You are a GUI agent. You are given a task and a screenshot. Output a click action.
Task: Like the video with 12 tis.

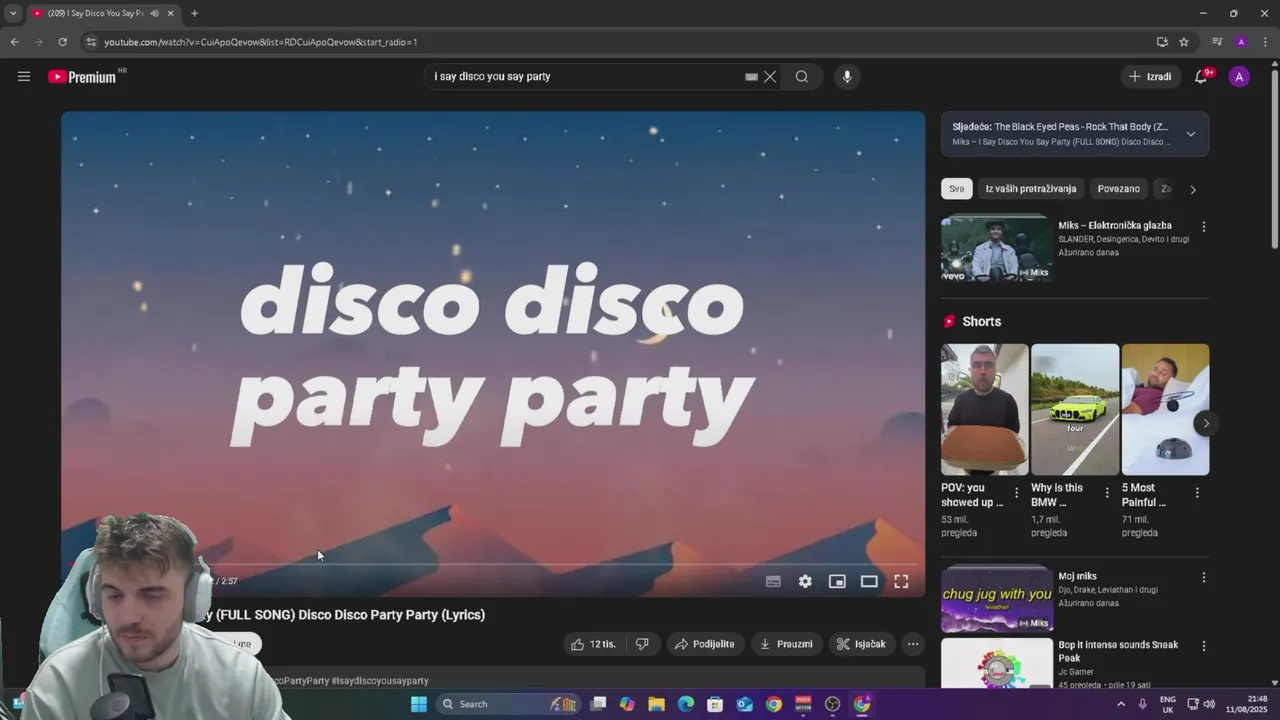594,644
